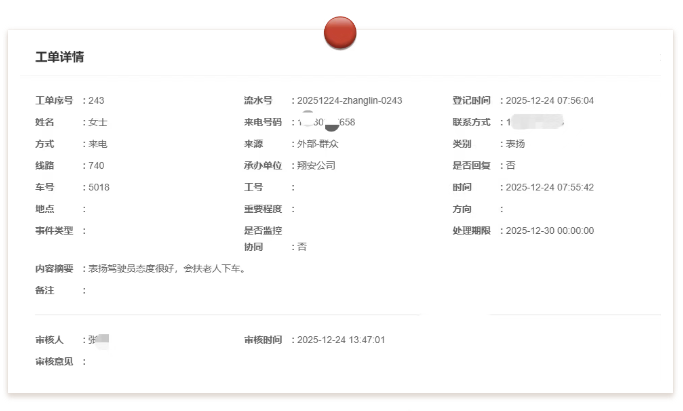Screen dimensions: 683x411
Task: Click the 协同 value 否
Action: tap(301, 247)
